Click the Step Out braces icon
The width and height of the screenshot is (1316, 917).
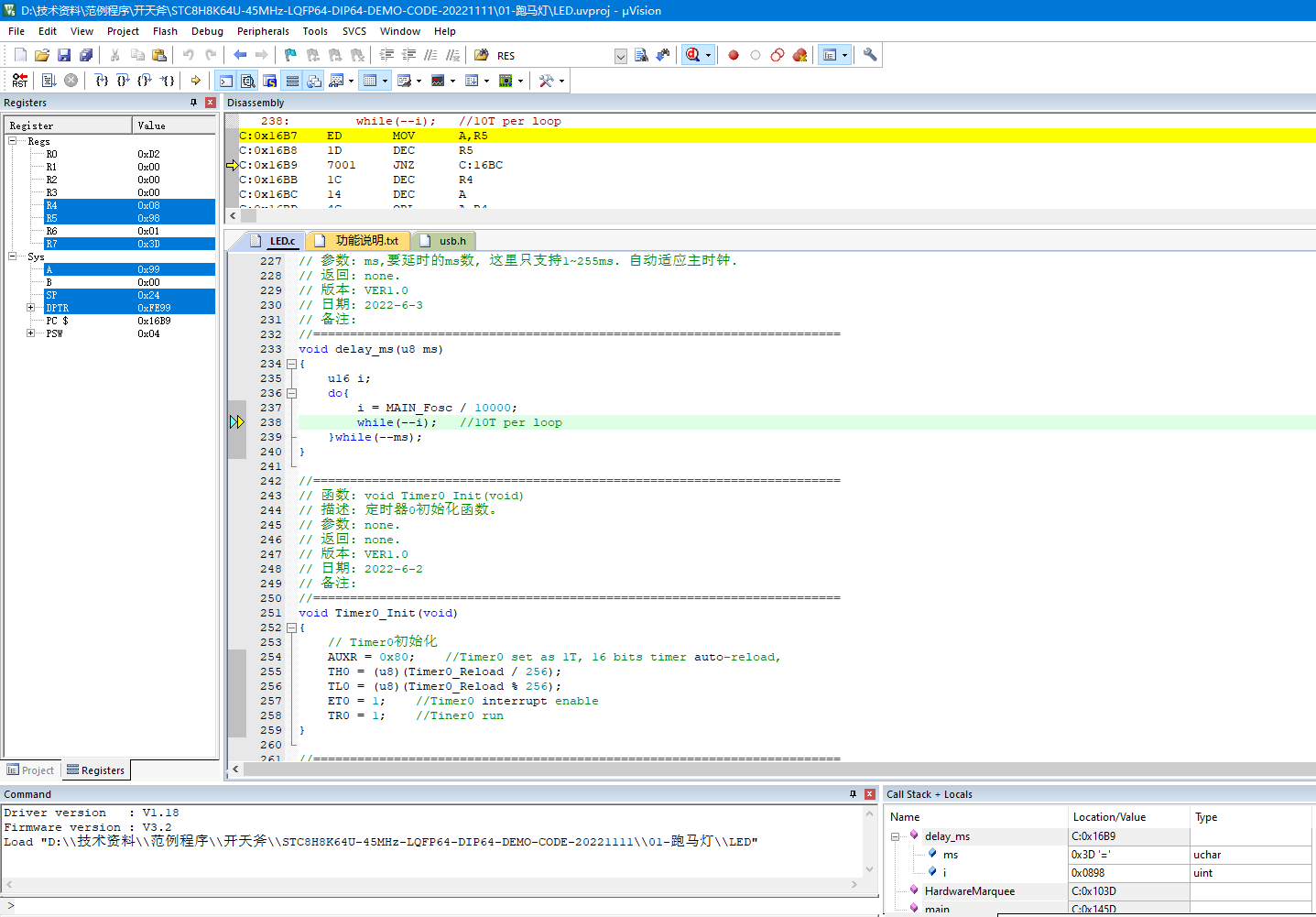pos(145,81)
